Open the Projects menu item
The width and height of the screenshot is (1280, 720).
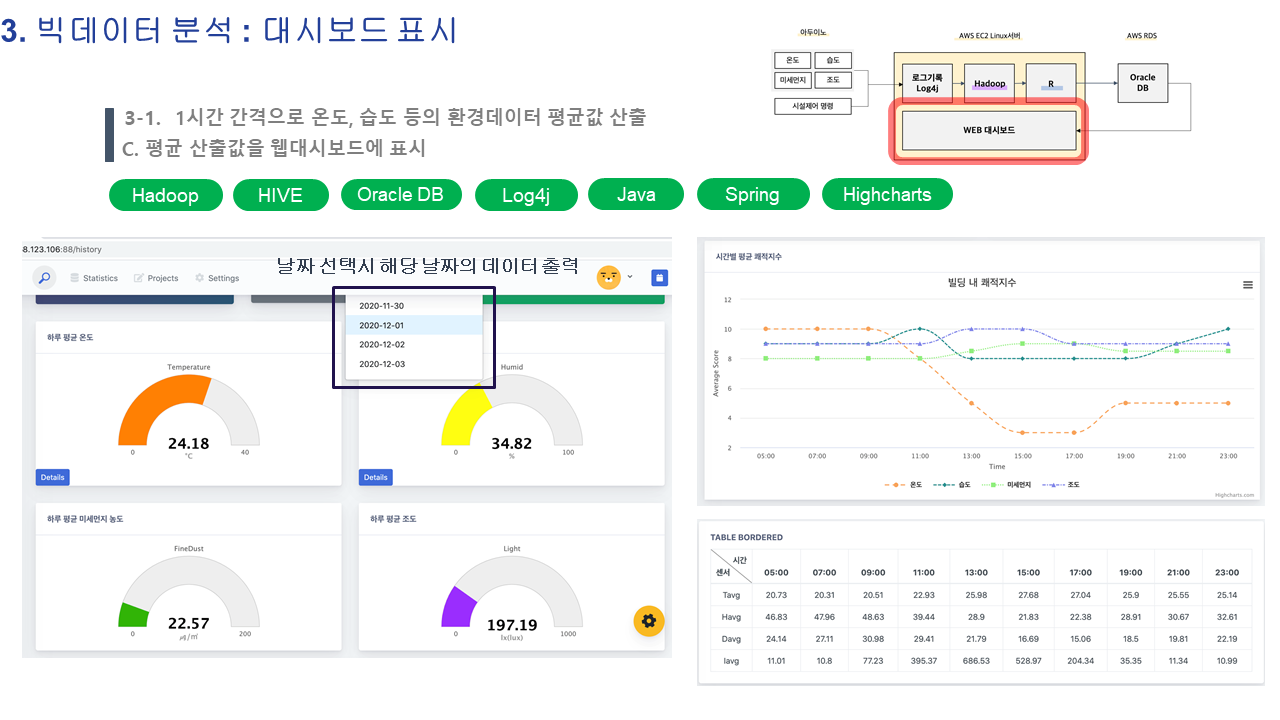point(163,278)
